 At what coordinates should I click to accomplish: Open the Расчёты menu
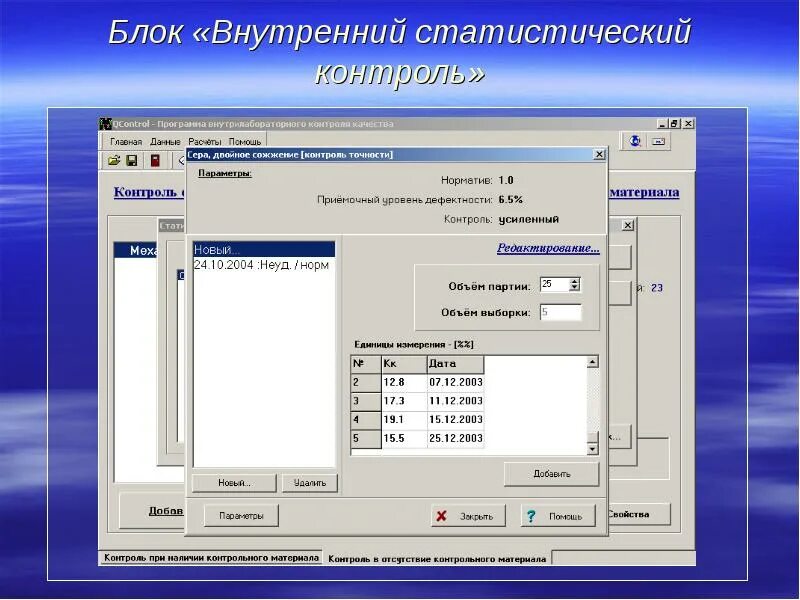pos(205,142)
